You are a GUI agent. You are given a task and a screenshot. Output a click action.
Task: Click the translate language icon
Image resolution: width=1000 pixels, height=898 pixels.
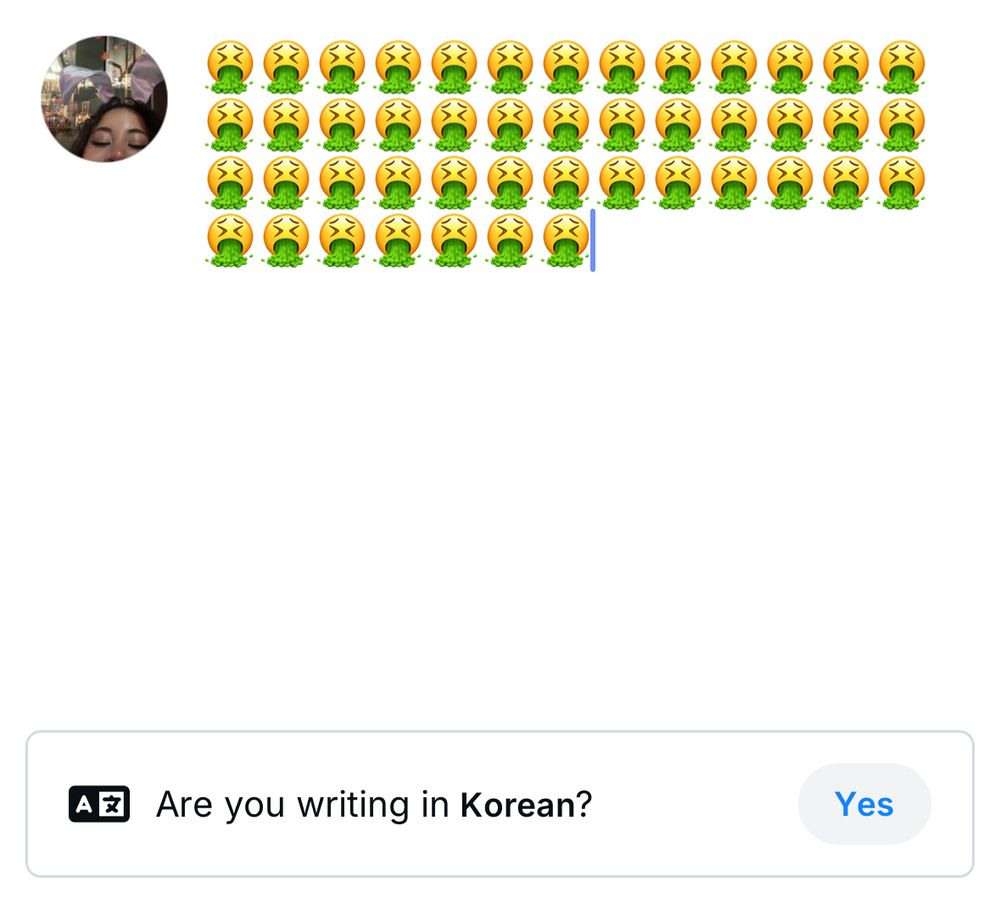coord(99,804)
